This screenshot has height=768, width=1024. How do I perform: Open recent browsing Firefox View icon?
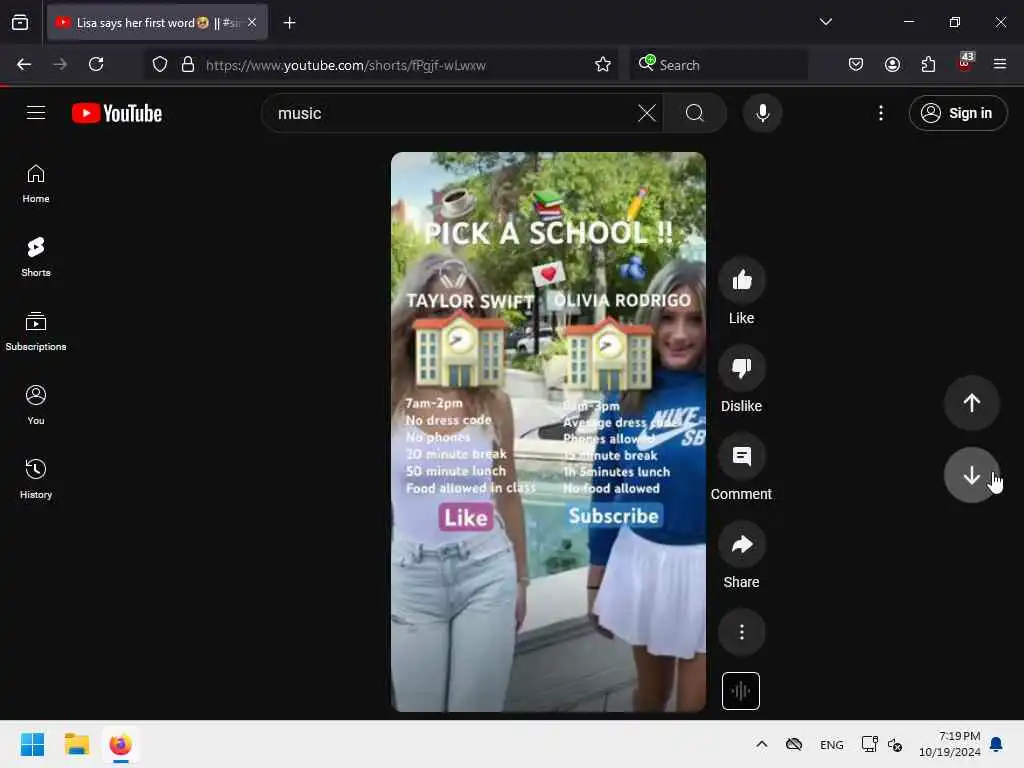[20, 22]
